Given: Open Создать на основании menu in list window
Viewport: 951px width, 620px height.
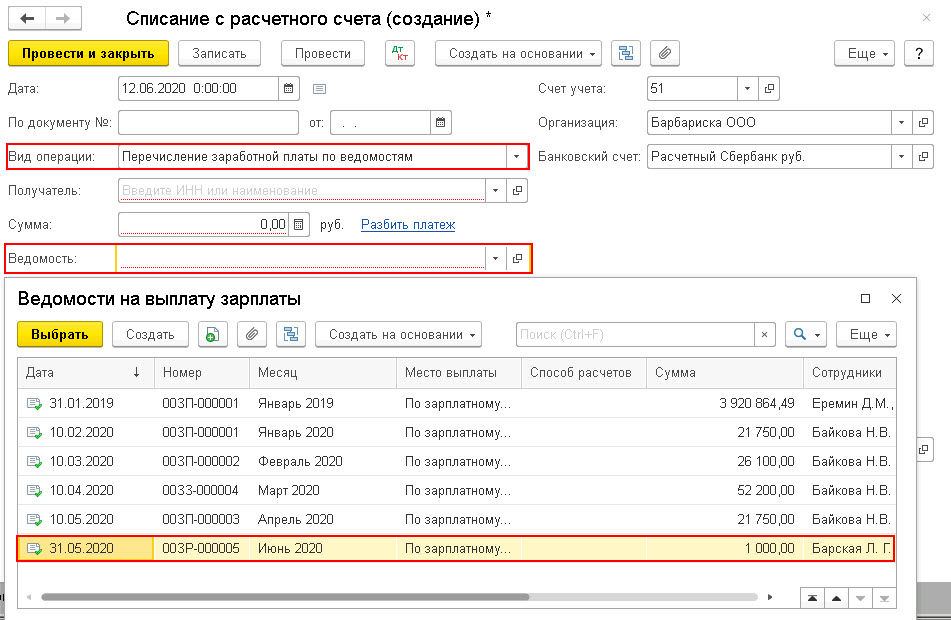Looking at the screenshot, I should (x=398, y=334).
